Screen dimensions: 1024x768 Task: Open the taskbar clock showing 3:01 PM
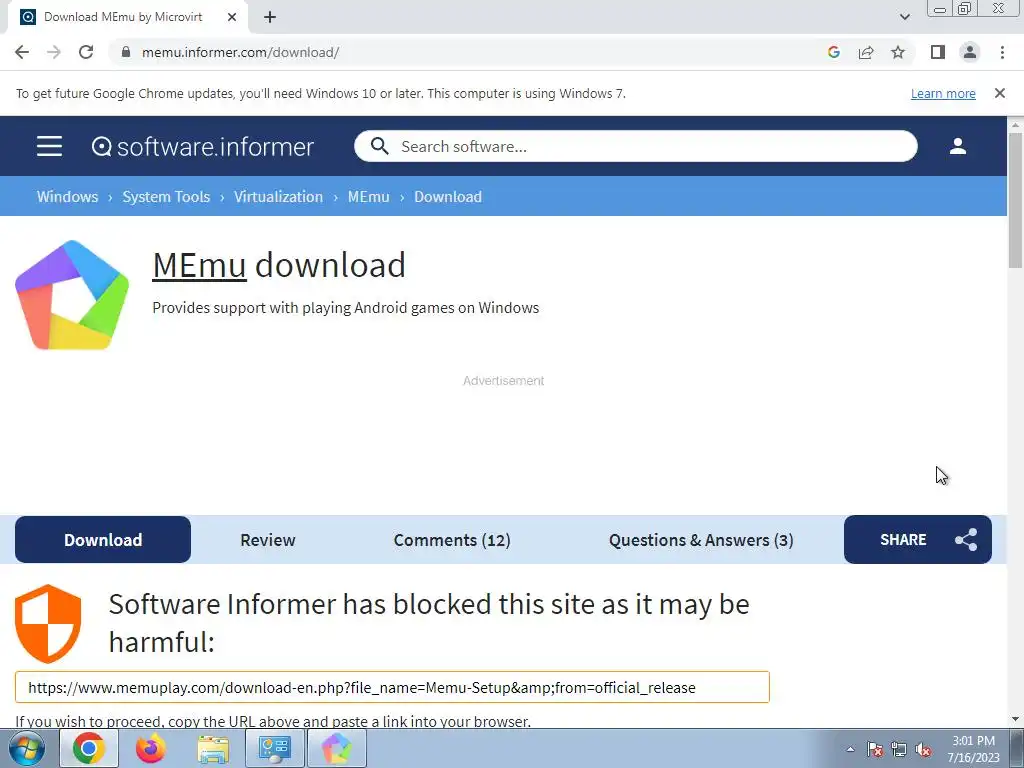(973, 749)
